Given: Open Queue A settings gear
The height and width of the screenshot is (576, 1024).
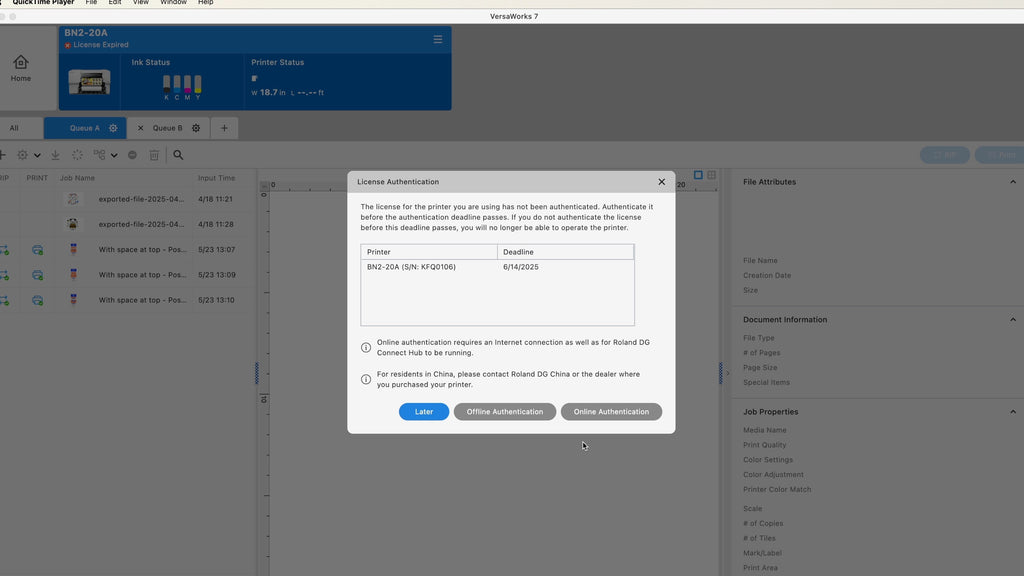Looking at the screenshot, I should click(113, 128).
